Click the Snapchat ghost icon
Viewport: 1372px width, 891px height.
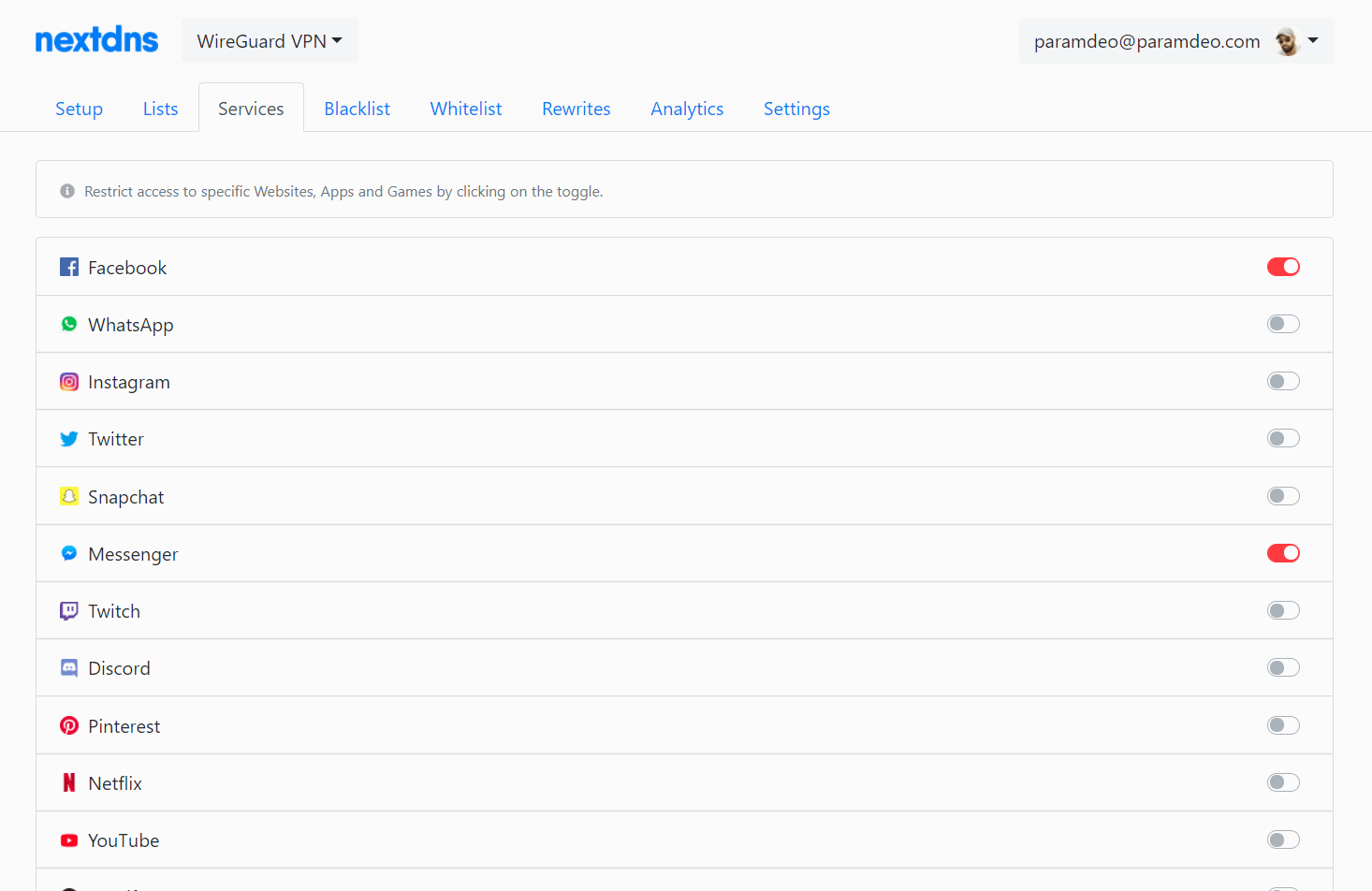(x=69, y=496)
